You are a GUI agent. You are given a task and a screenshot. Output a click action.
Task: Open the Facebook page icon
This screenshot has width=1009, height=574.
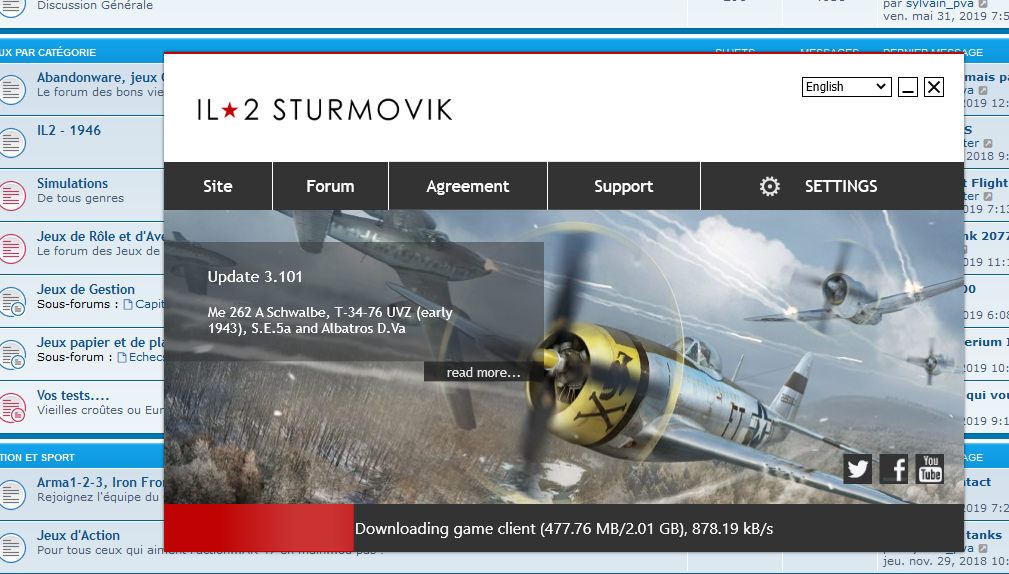[894, 468]
